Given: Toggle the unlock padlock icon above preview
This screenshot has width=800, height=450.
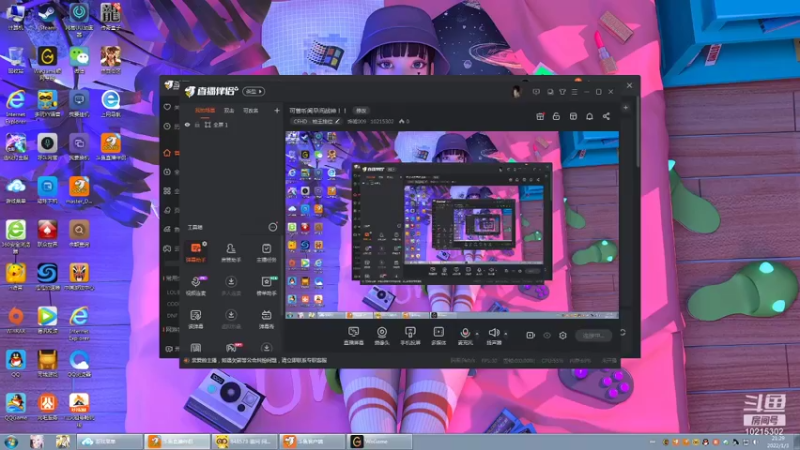Looking at the screenshot, I should 556,116.
